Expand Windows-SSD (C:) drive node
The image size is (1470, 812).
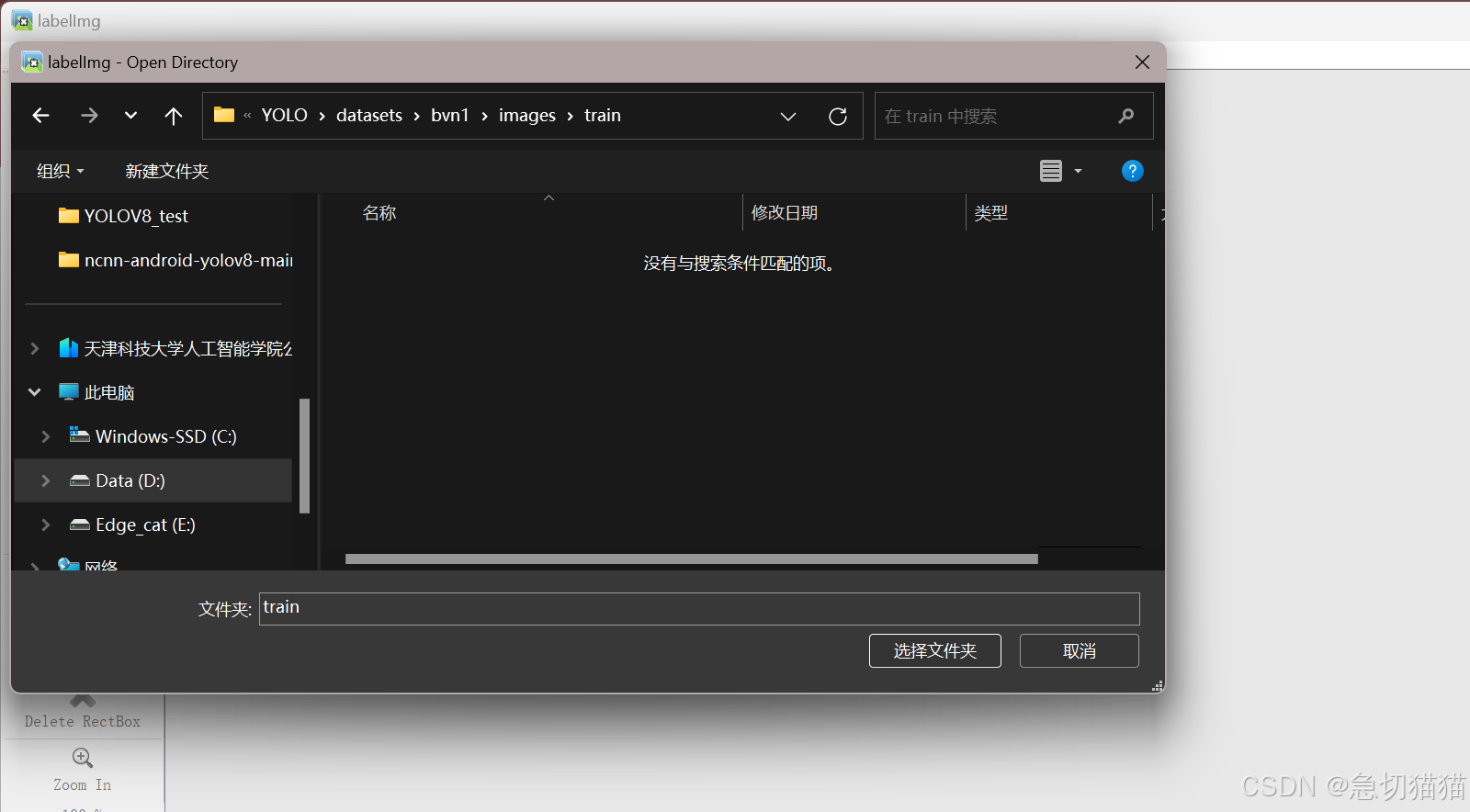[x=45, y=436]
